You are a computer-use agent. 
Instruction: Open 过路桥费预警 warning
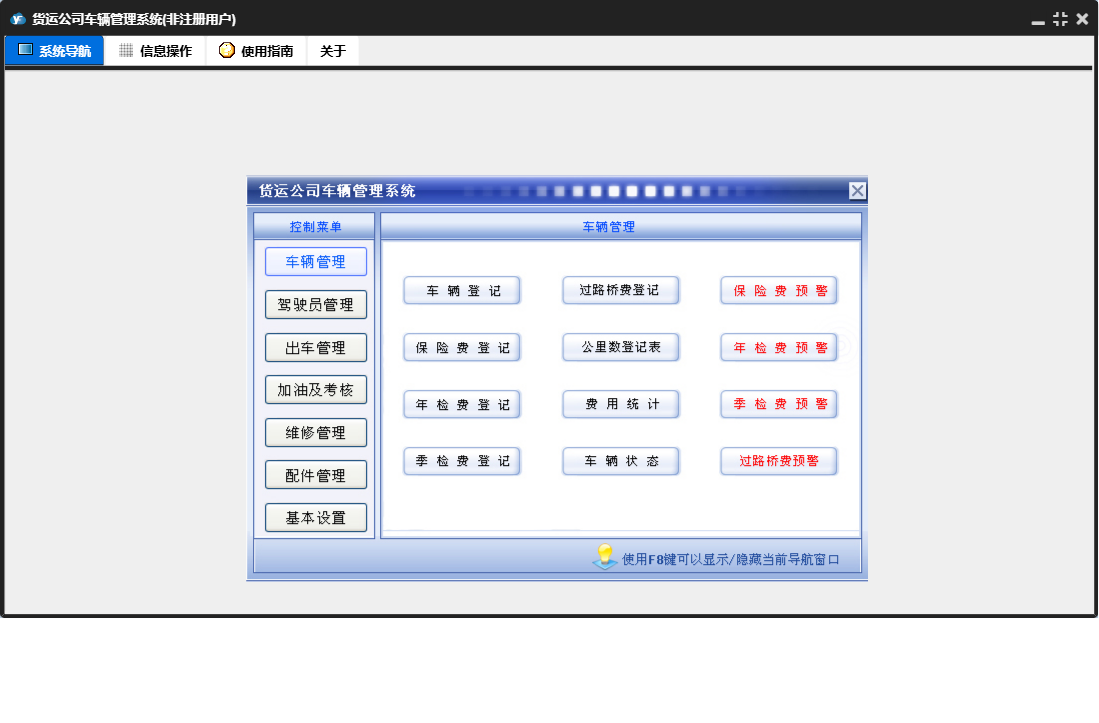tap(779, 461)
